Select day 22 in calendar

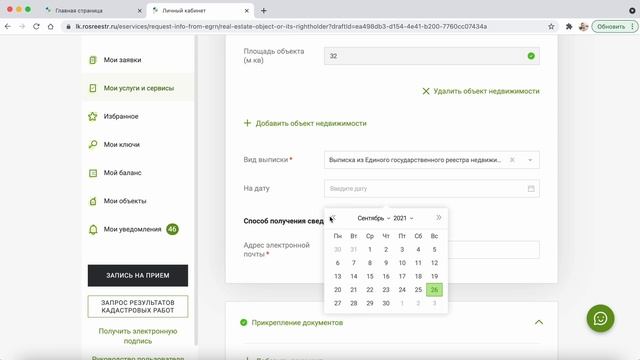pos(370,290)
